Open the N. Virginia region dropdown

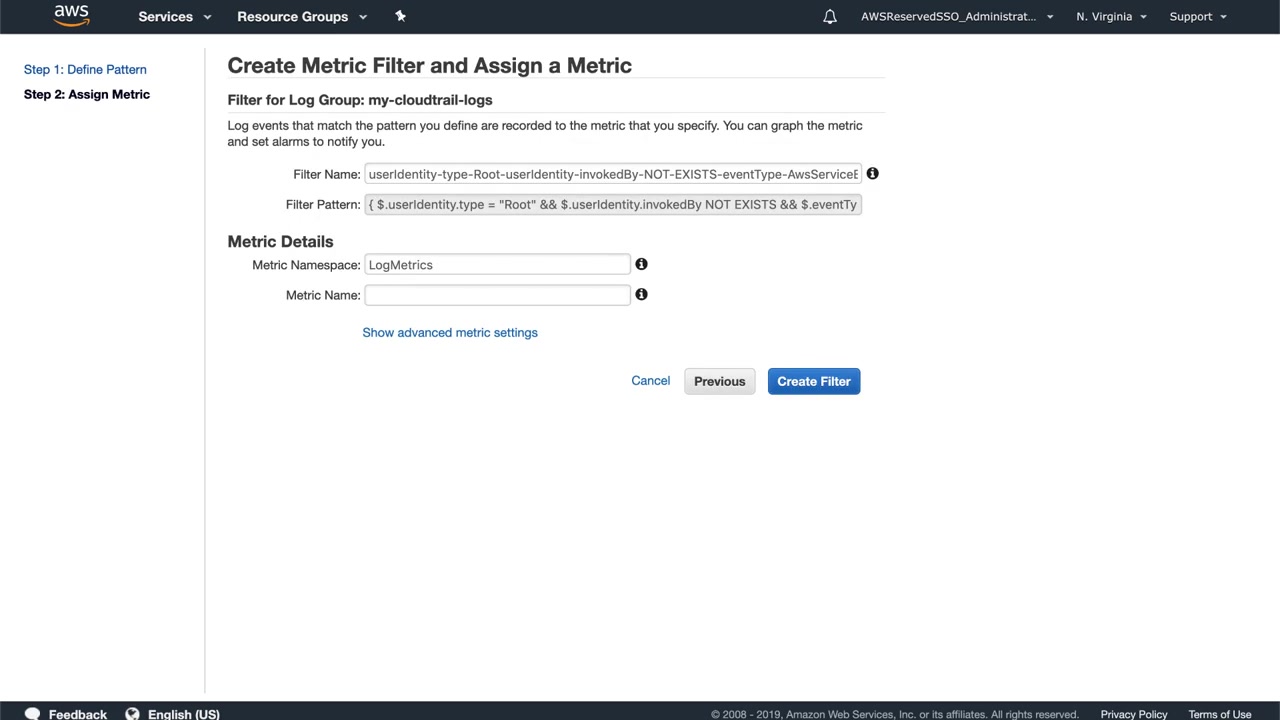pyautogui.click(x=1111, y=16)
